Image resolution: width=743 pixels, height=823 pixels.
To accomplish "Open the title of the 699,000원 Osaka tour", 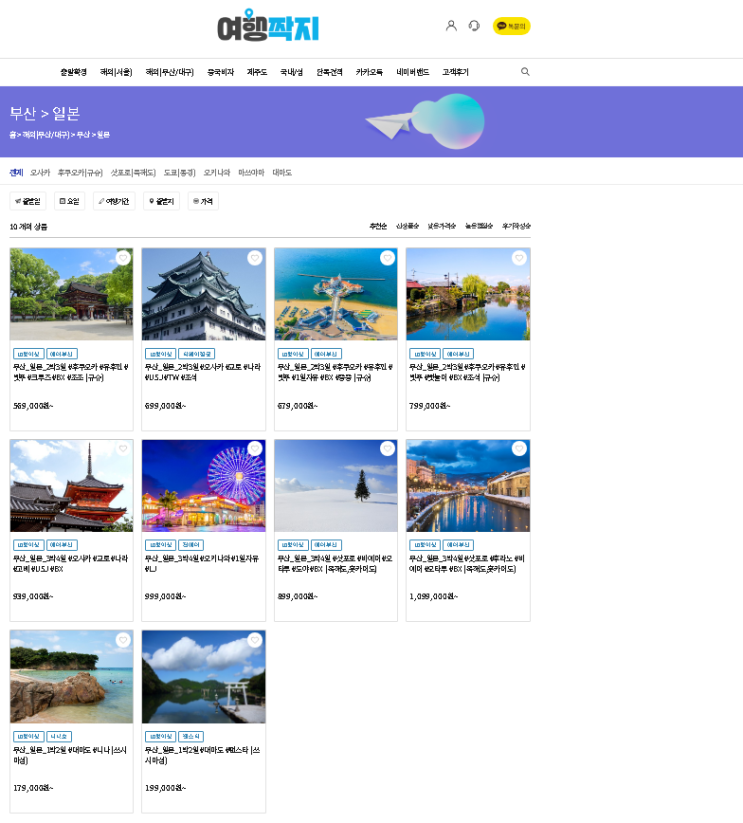I will click(x=203, y=372).
